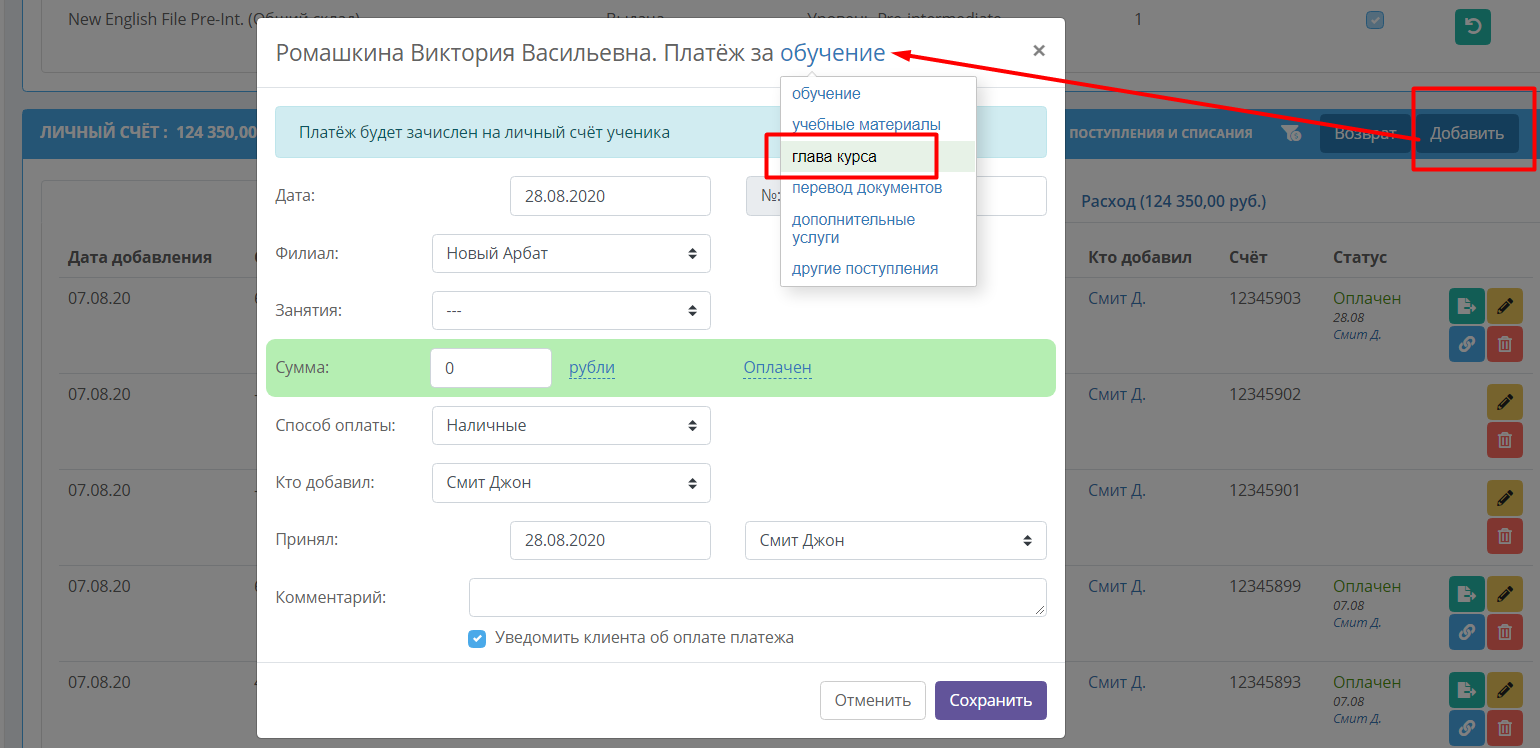Select 'другие поступления' menu option
1540x748 pixels.
[x=865, y=268]
